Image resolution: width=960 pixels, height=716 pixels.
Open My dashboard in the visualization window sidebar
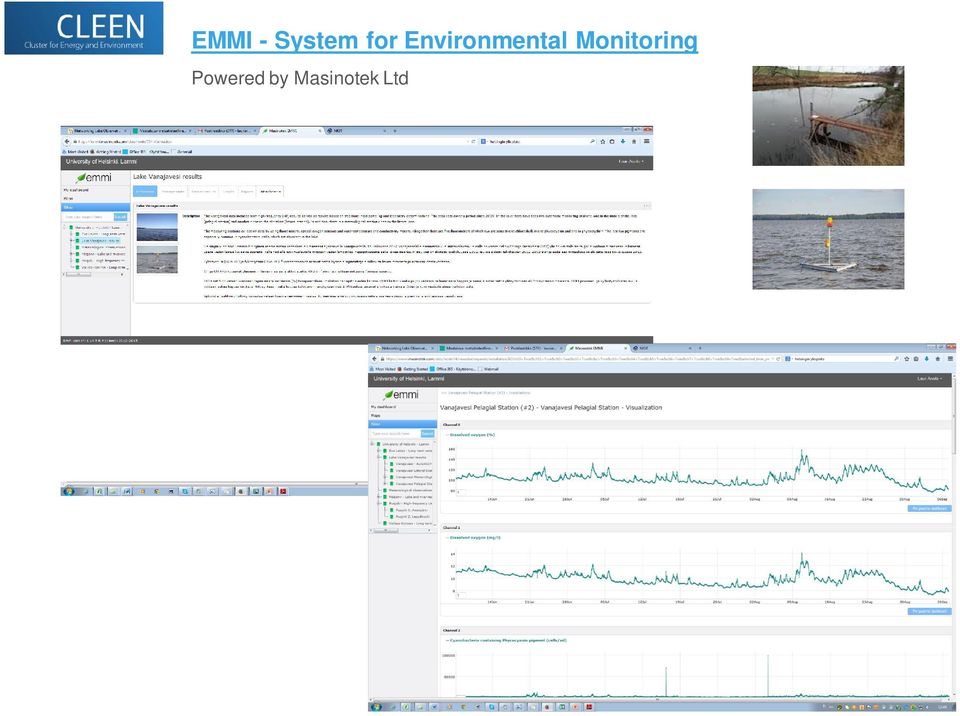383,407
